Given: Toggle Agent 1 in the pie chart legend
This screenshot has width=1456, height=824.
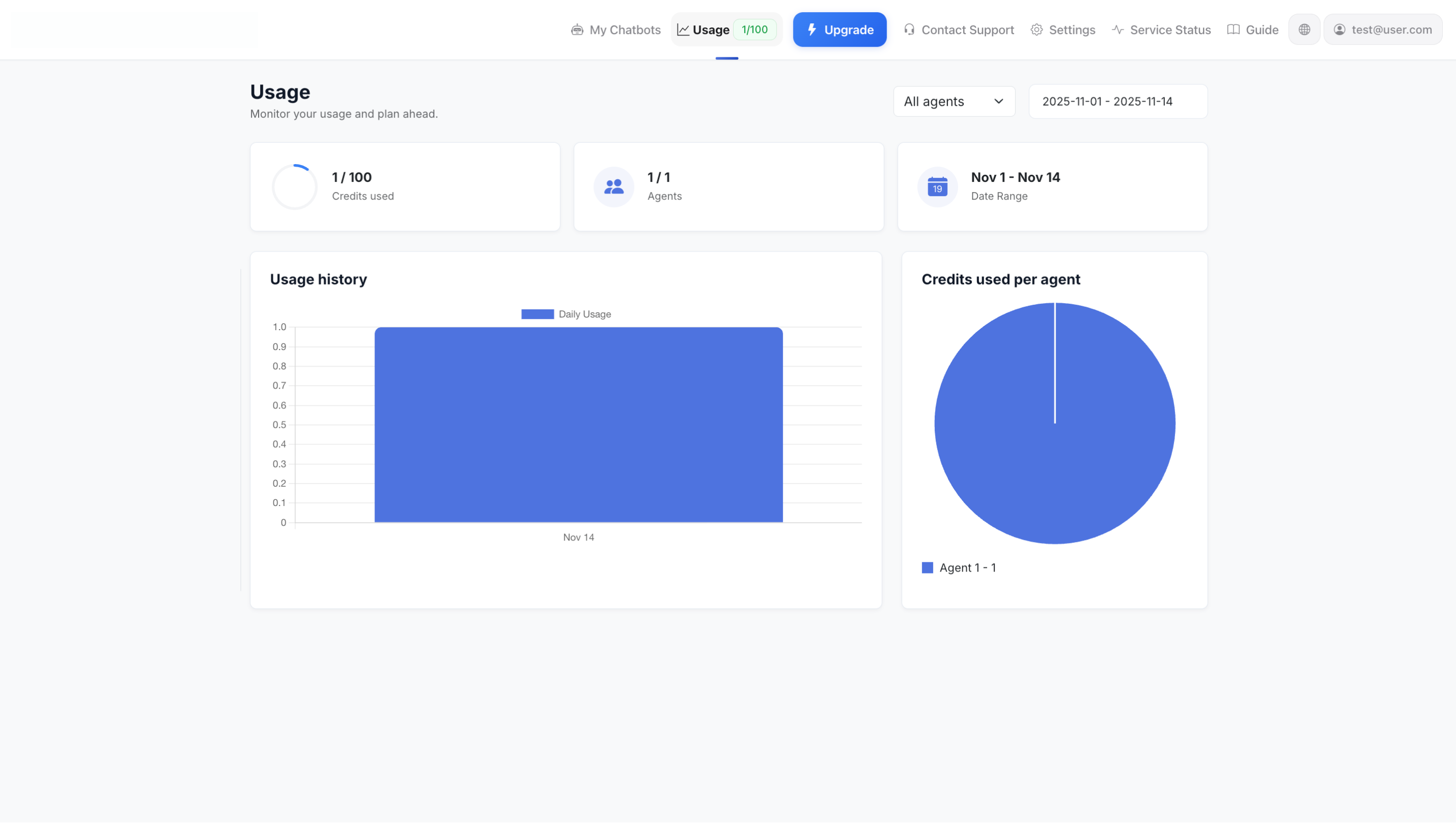Looking at the screenshot, I should 959,567.
